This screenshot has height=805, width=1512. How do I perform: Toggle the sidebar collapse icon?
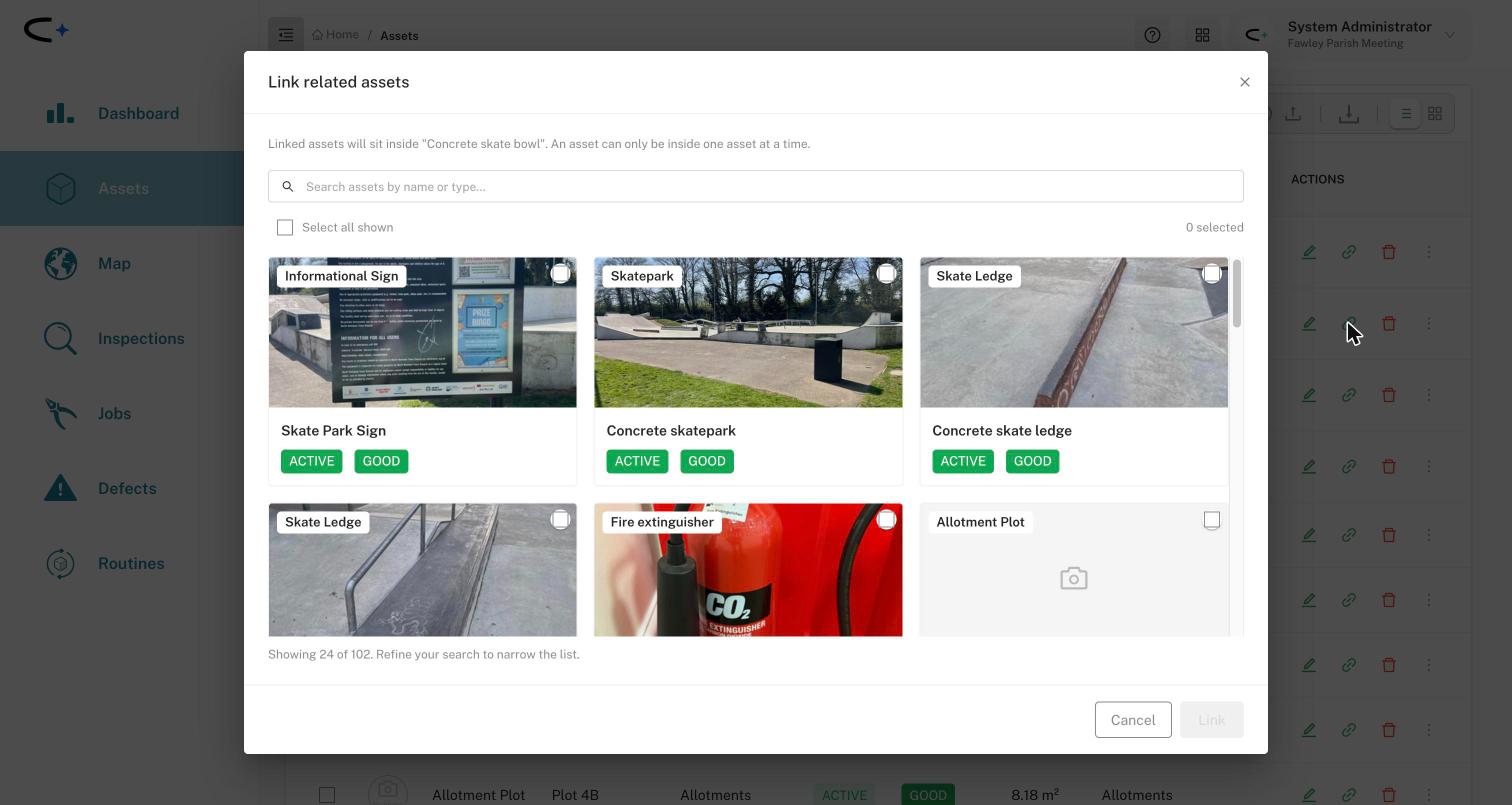click(x=286, y=35)
